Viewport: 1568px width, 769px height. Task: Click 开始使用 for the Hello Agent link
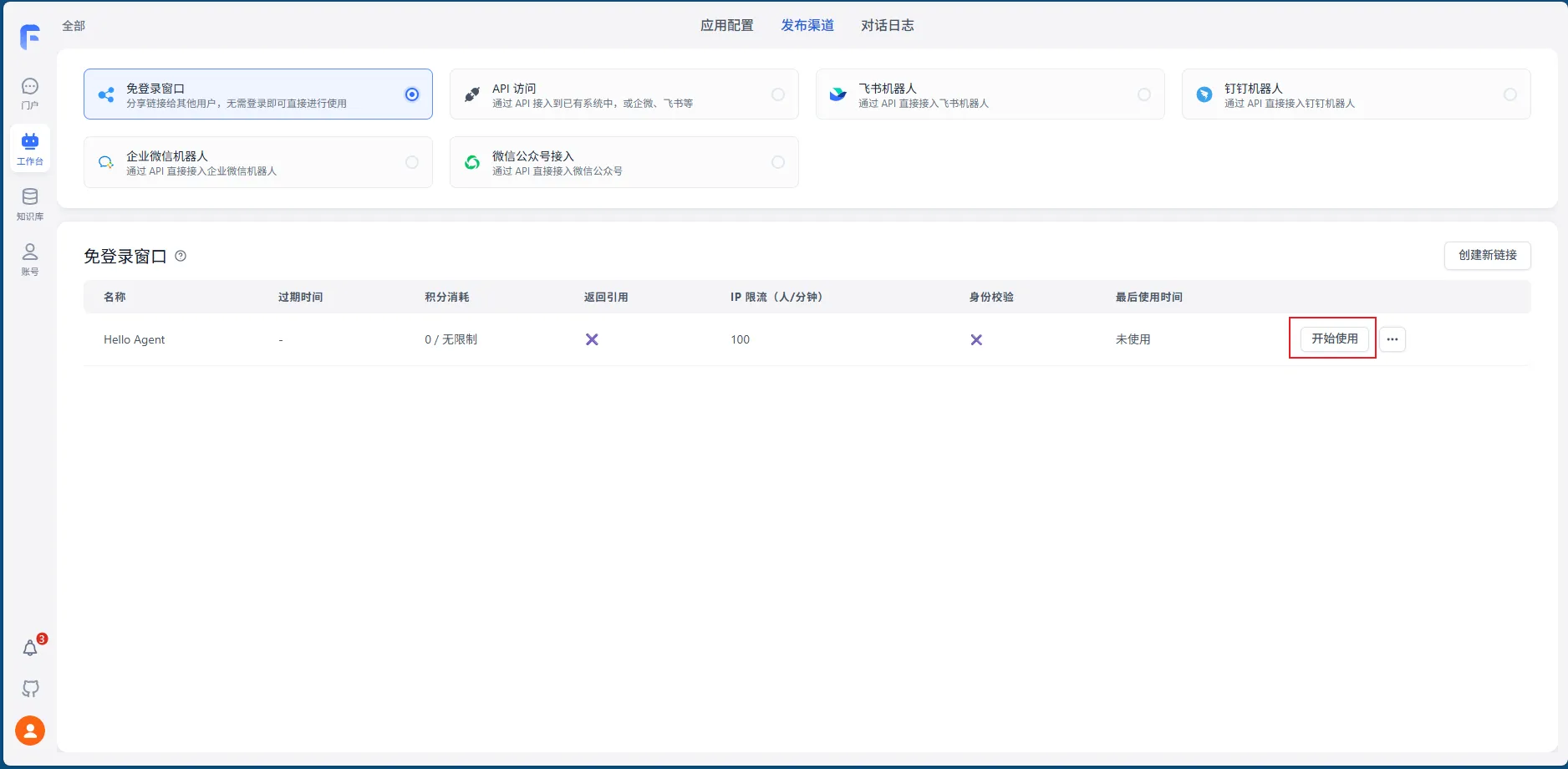[1333, 339]
